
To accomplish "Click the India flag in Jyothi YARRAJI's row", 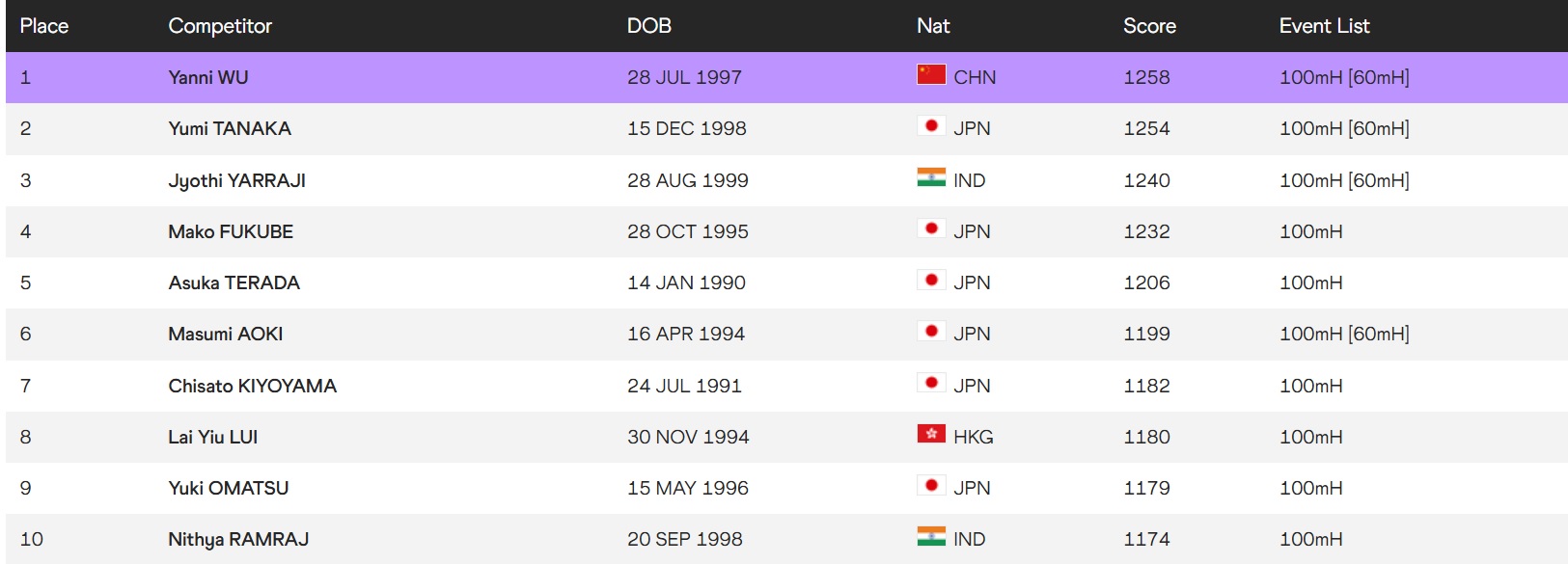I will coord(931,177).
